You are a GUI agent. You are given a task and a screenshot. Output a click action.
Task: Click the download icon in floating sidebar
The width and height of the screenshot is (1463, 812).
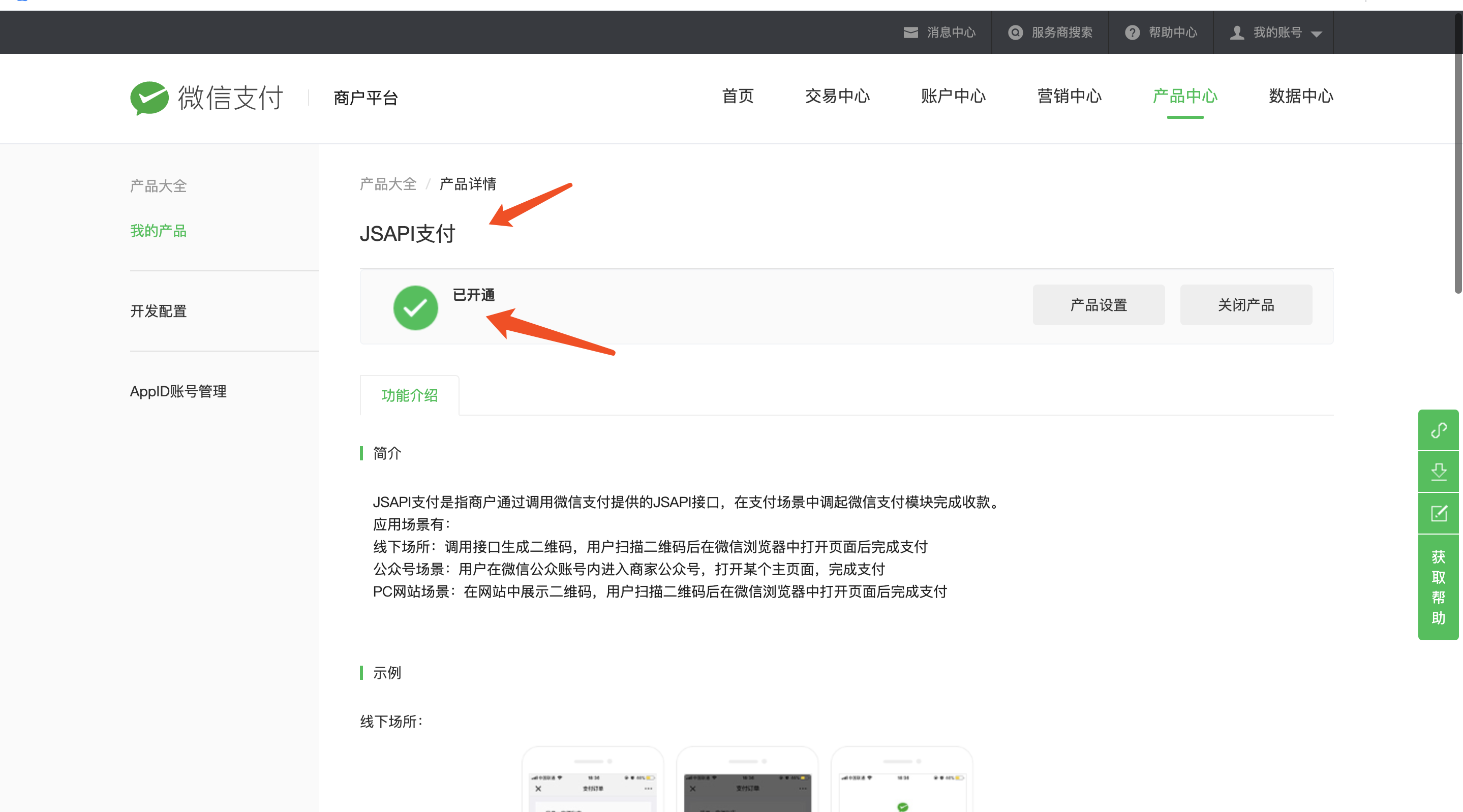tap(1438, 472)
